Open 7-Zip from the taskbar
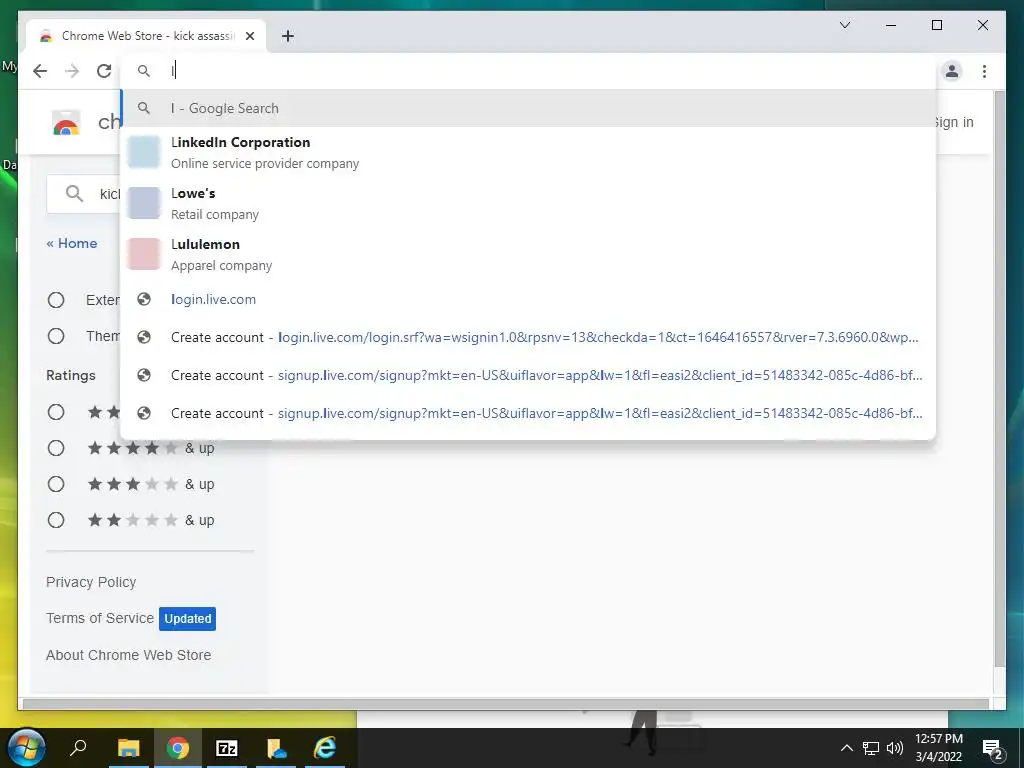Screen dimensions: 1024x768 pos(227,748)
